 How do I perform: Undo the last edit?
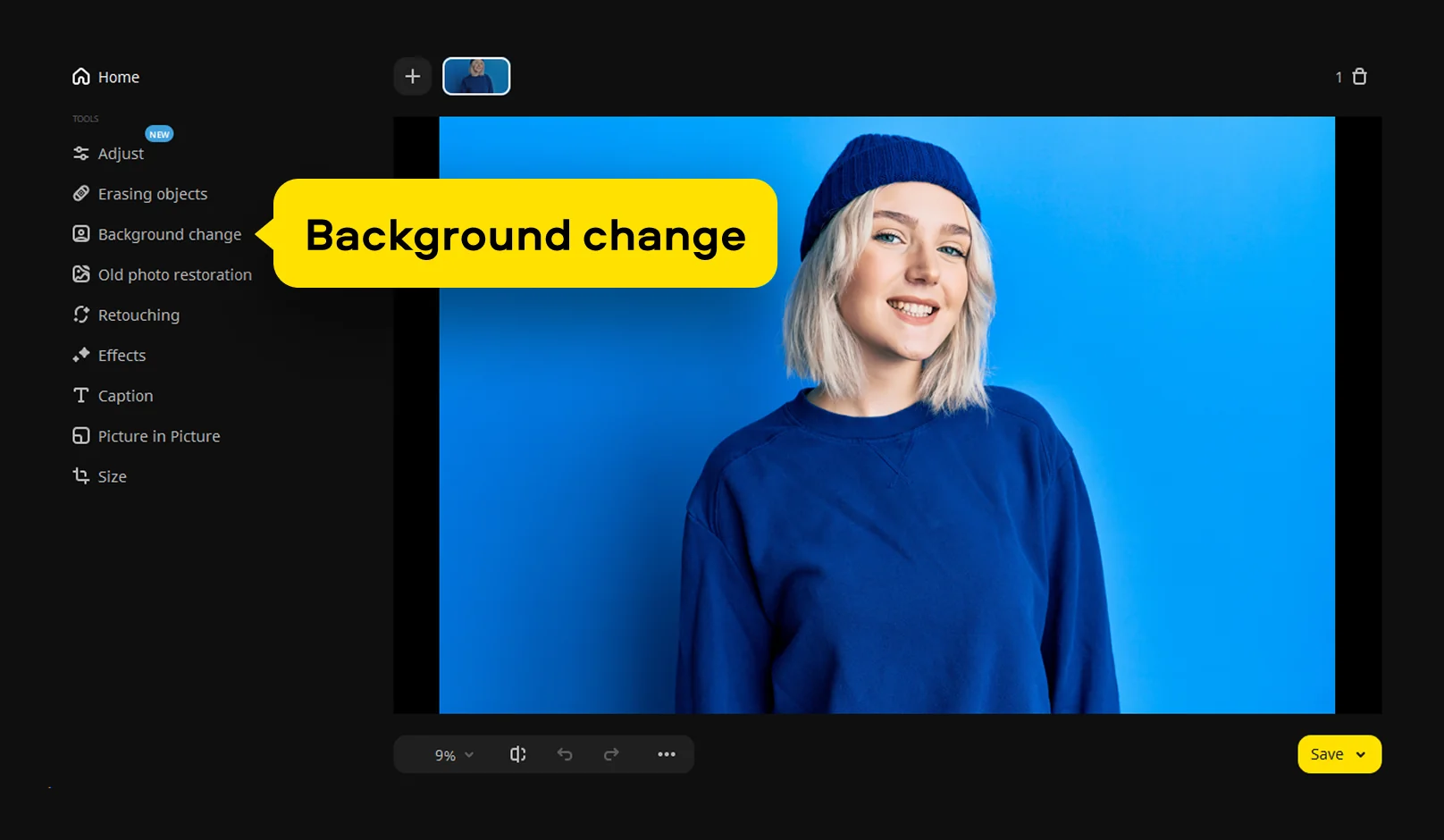point(565,755)
